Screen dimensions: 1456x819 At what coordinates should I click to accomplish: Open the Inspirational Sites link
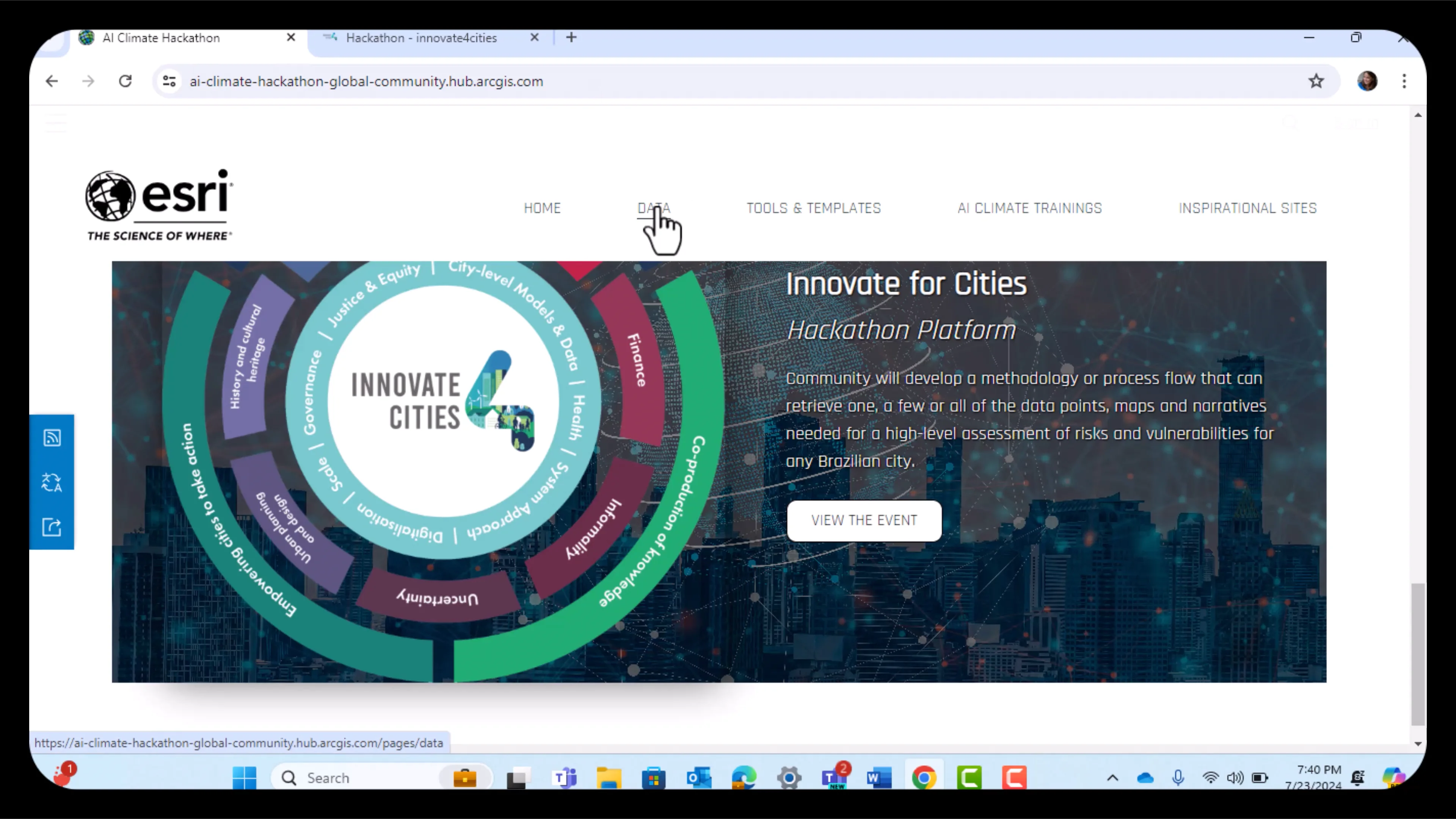pyautogui.click(x=1247, y=208)
